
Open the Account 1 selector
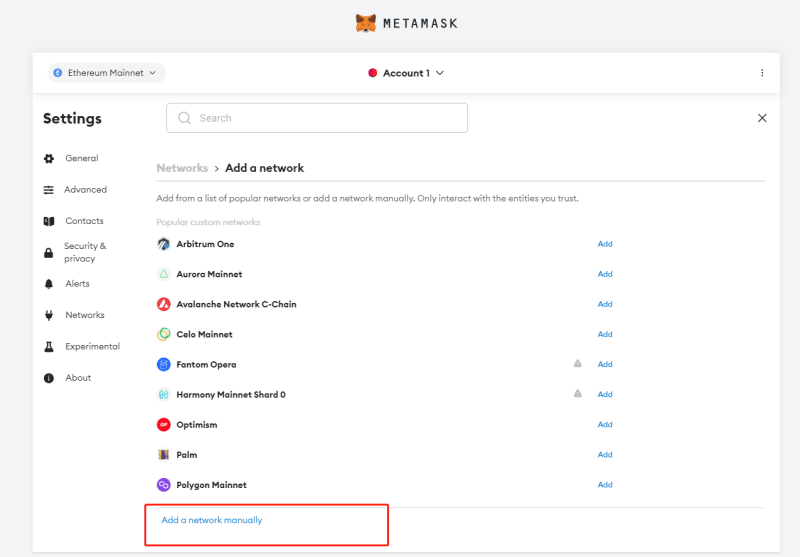click(406, 73)
